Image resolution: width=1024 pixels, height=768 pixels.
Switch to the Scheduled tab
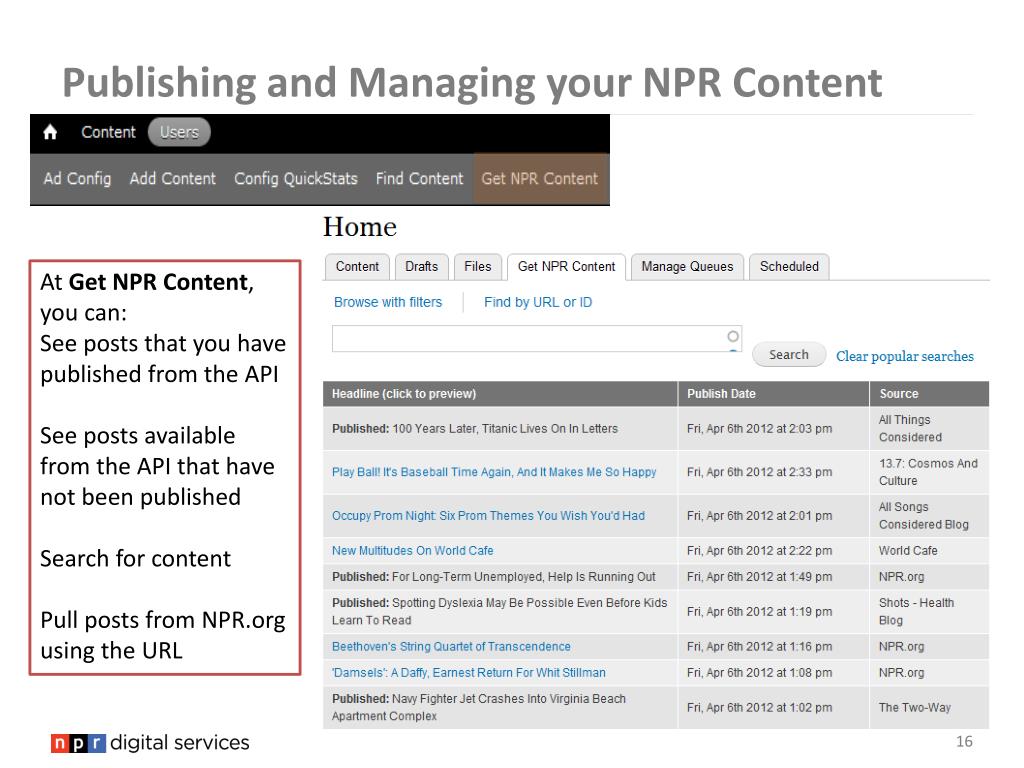[789, 266]
